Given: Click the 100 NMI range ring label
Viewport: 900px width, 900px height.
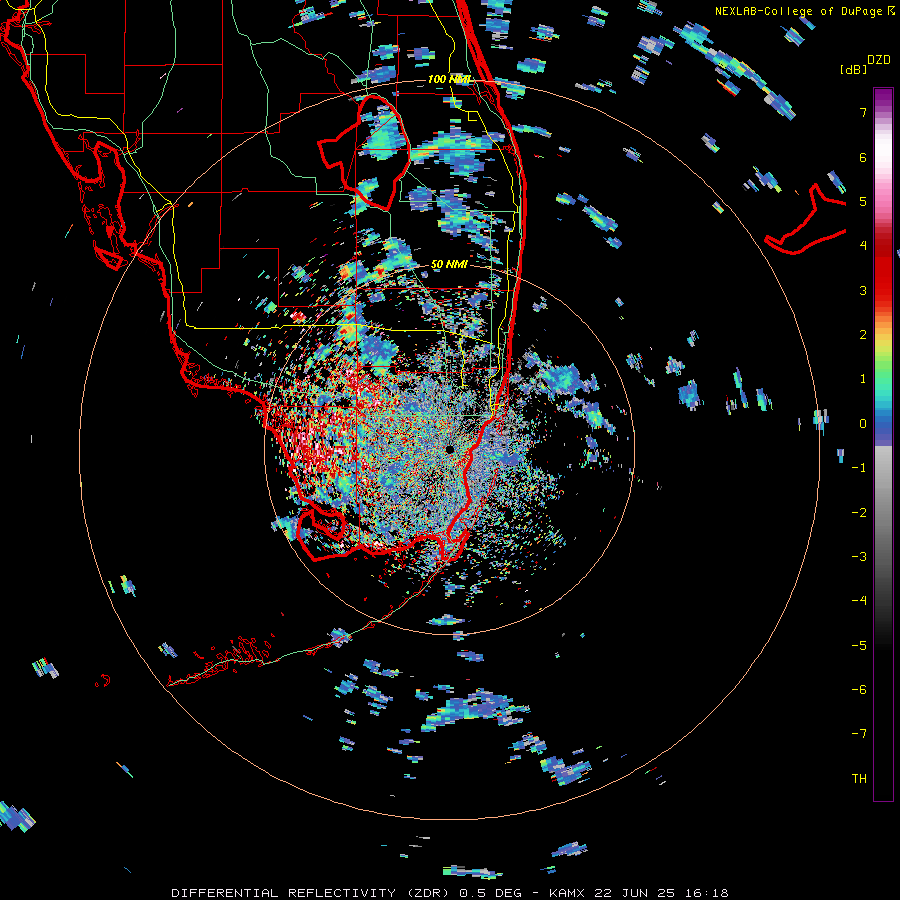Looking at the screenshot, I should (x=449, y=79).
